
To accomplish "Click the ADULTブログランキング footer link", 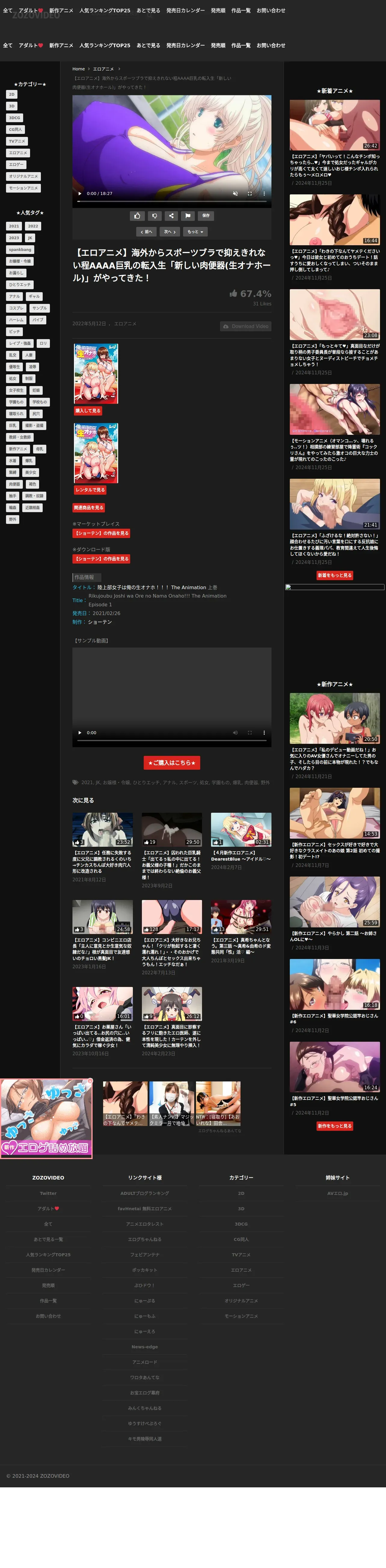I will point(145,1194).
